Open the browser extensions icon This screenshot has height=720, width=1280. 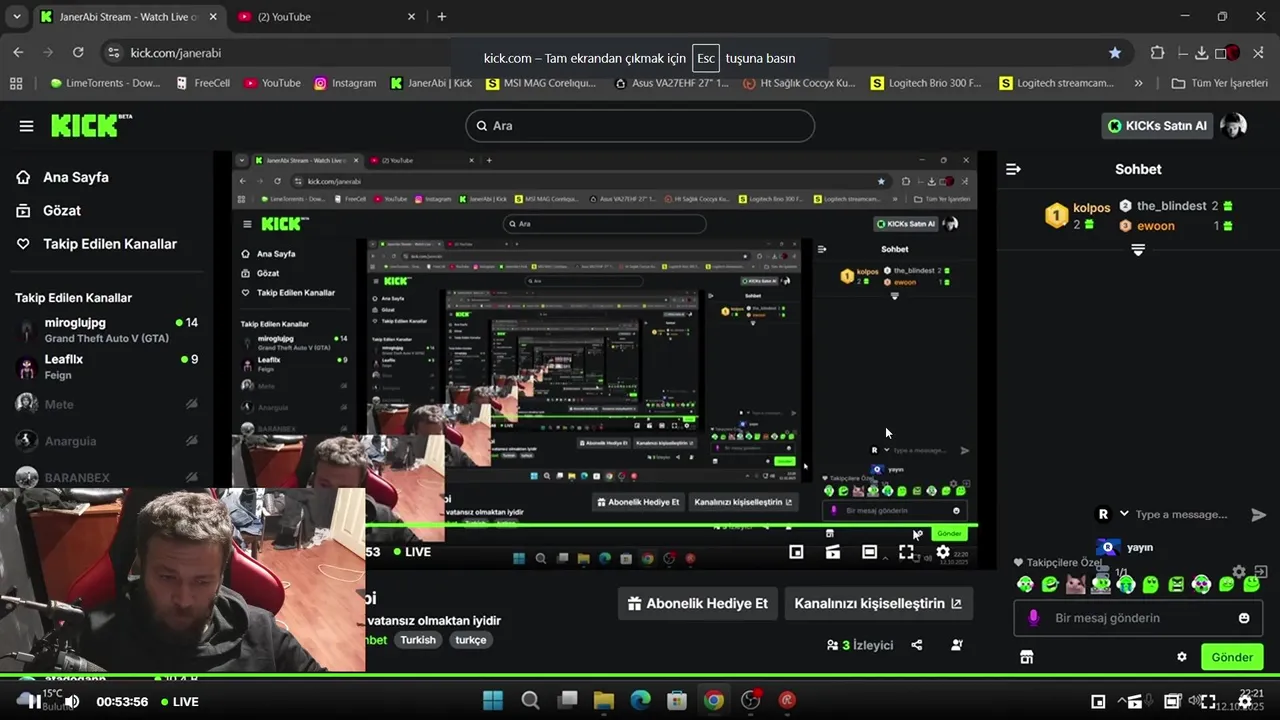[1157, 53]
